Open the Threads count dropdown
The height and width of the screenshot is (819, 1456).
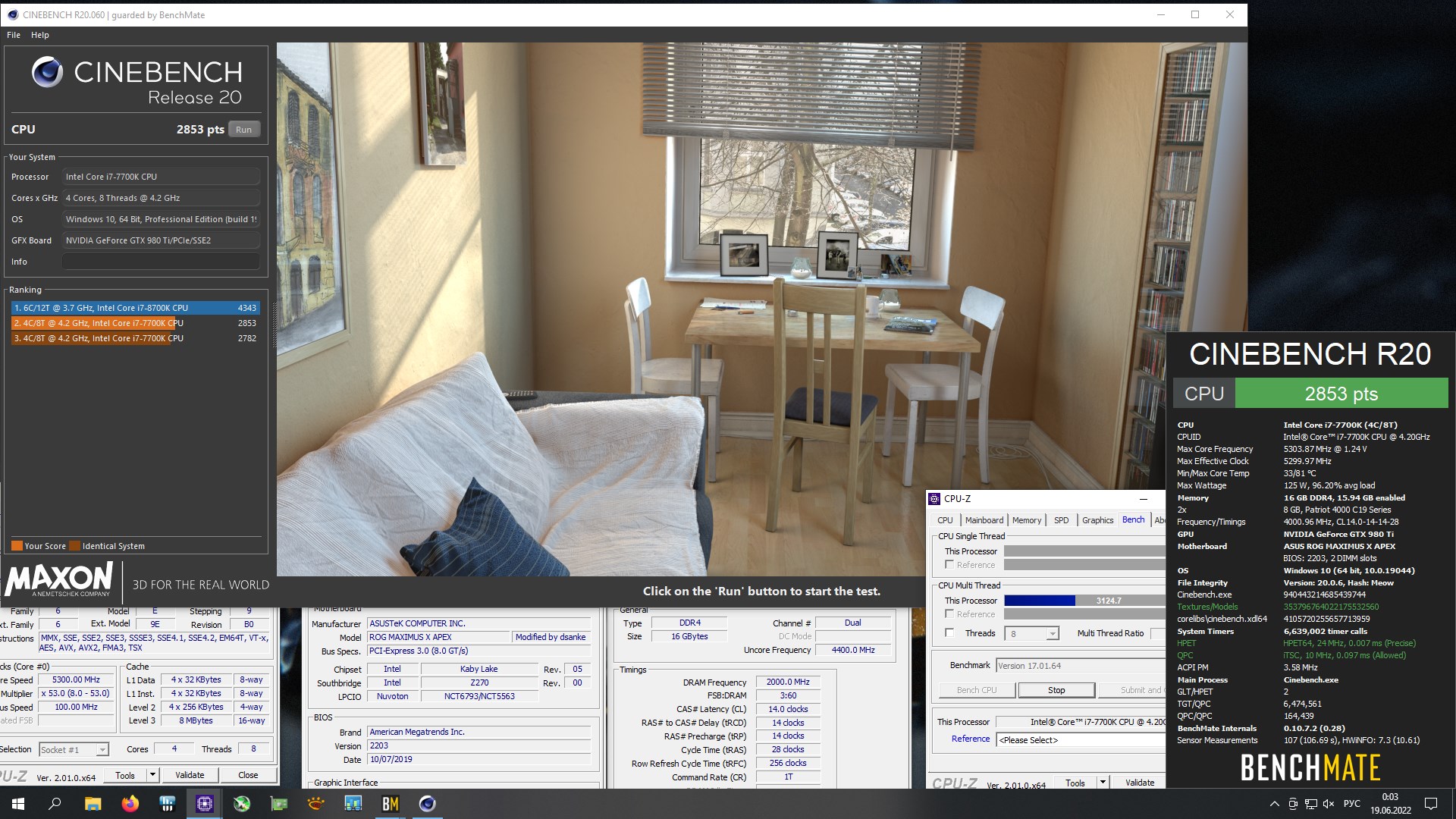pos(1053,634)
